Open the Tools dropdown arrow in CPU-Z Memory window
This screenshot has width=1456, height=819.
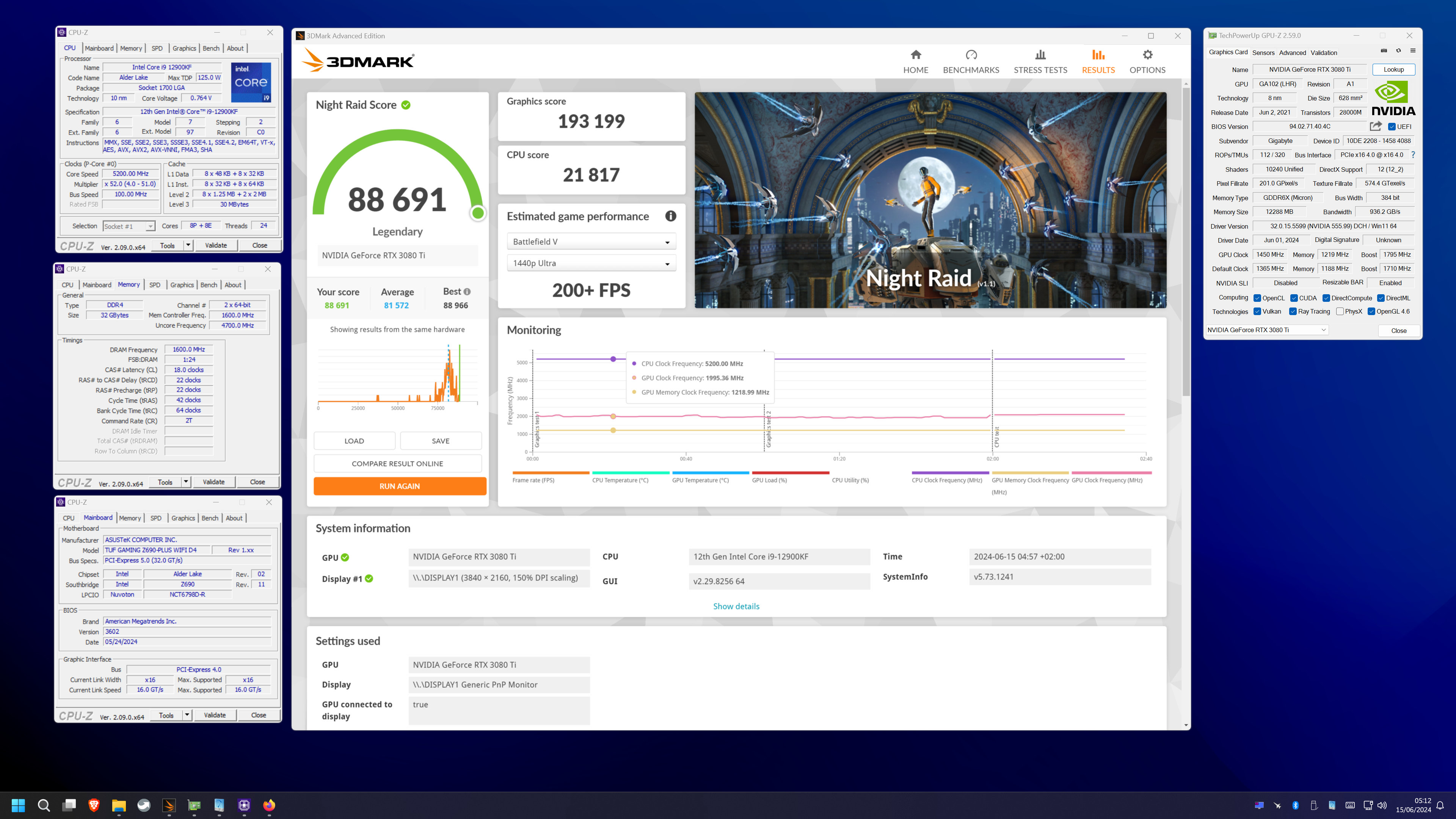click(185, 482)
